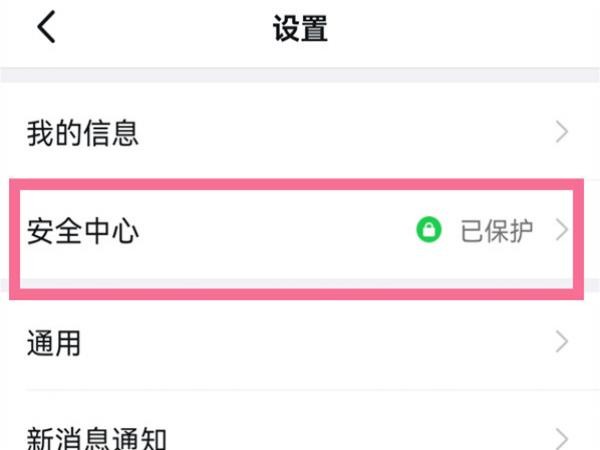Go back using the top-left arrow

click(x=46, y=27)
